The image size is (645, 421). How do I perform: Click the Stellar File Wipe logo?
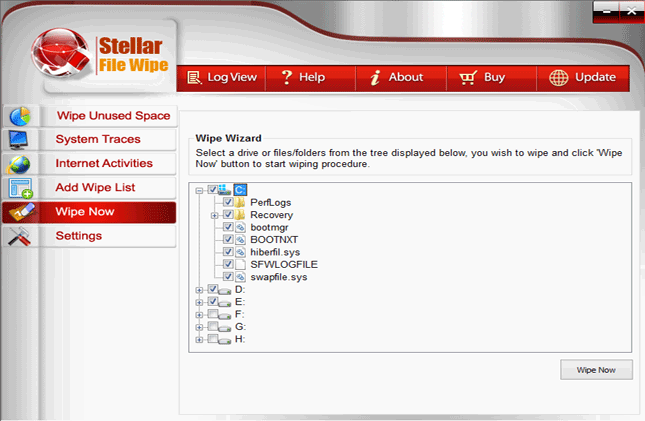(100, 55)
